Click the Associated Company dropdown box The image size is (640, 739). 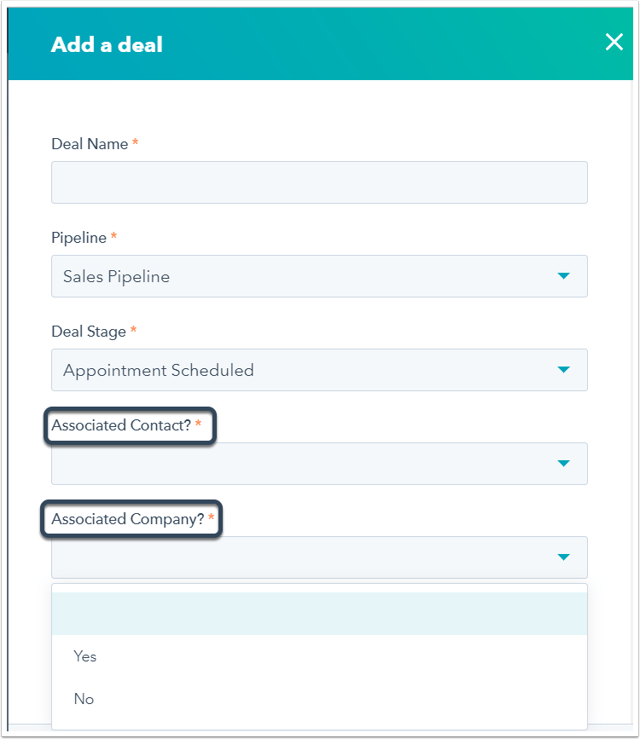pyautogui.click(x=300, y=557)
